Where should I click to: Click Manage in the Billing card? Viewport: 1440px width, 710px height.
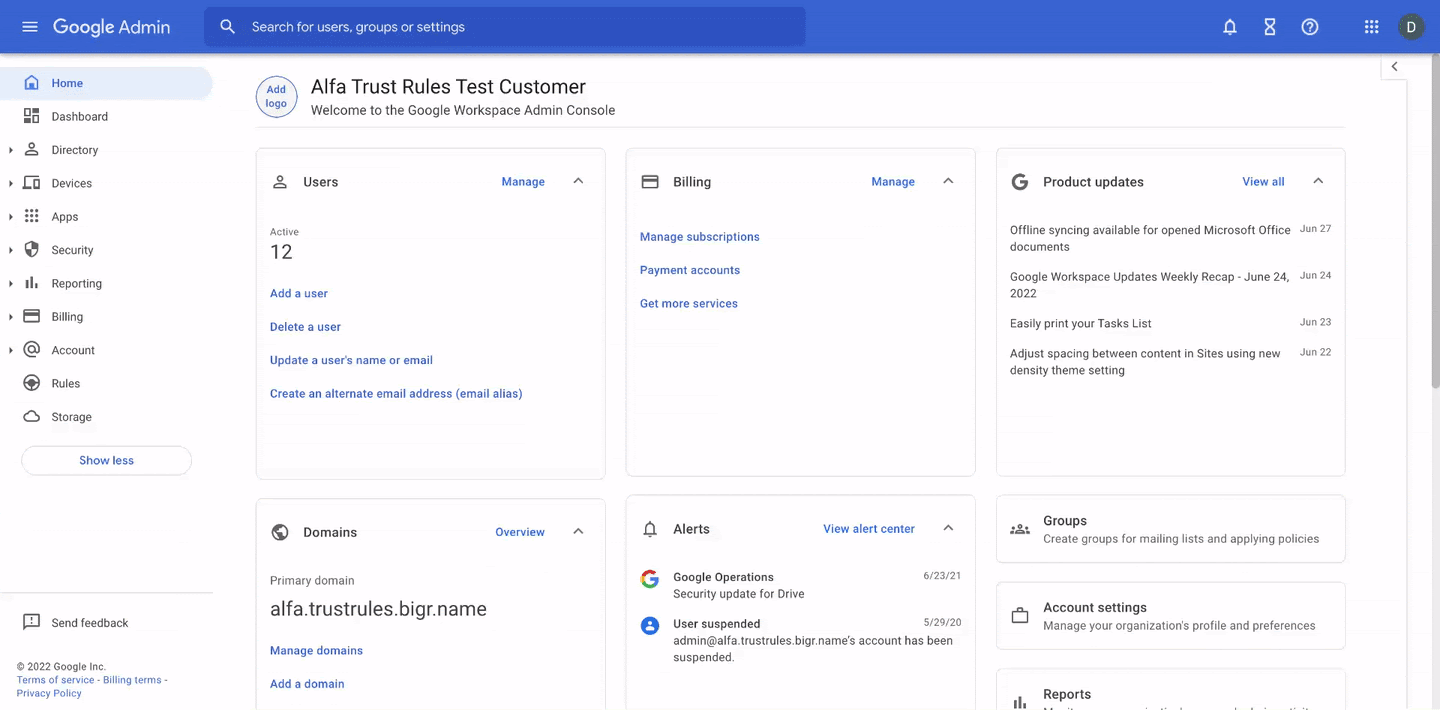[x=893, y=182]
